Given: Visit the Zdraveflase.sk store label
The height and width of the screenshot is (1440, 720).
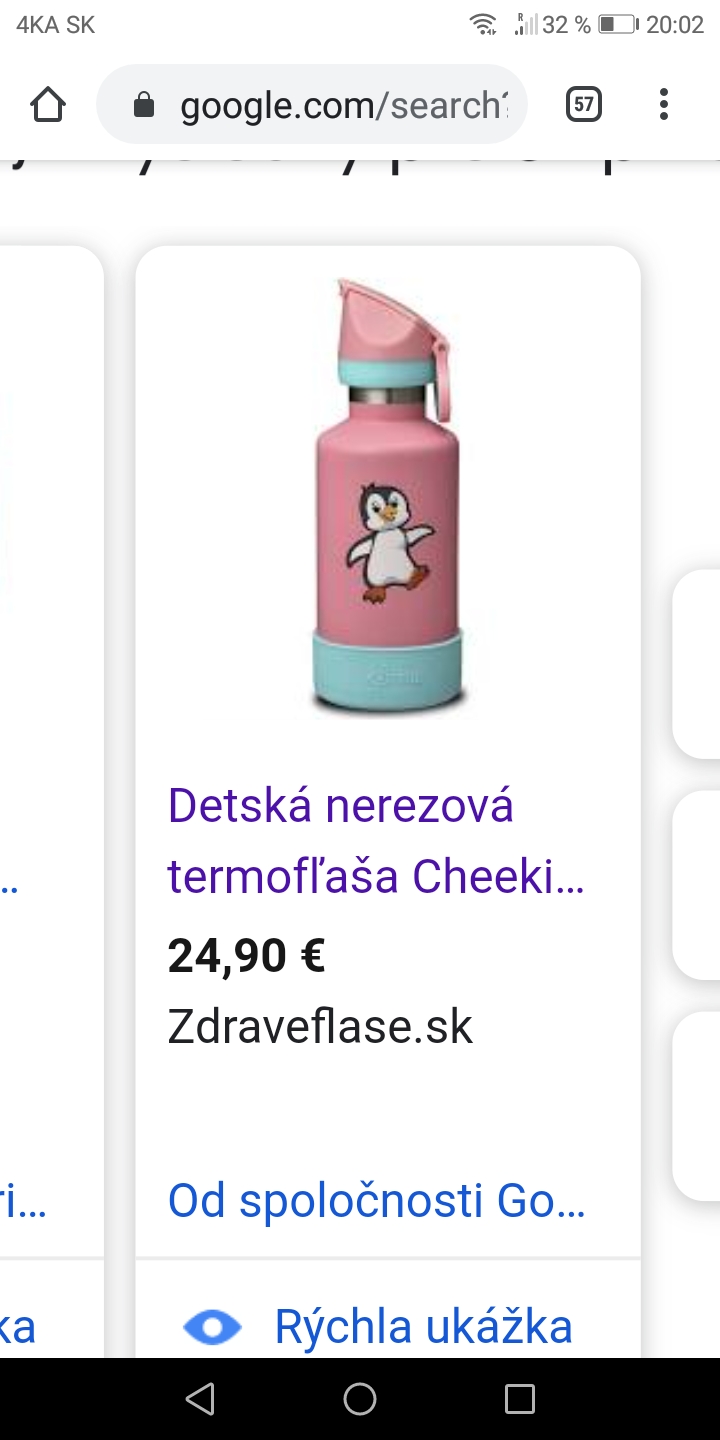Looking at the screenshot, I should pyautogui.click(x=320, y=1027).
